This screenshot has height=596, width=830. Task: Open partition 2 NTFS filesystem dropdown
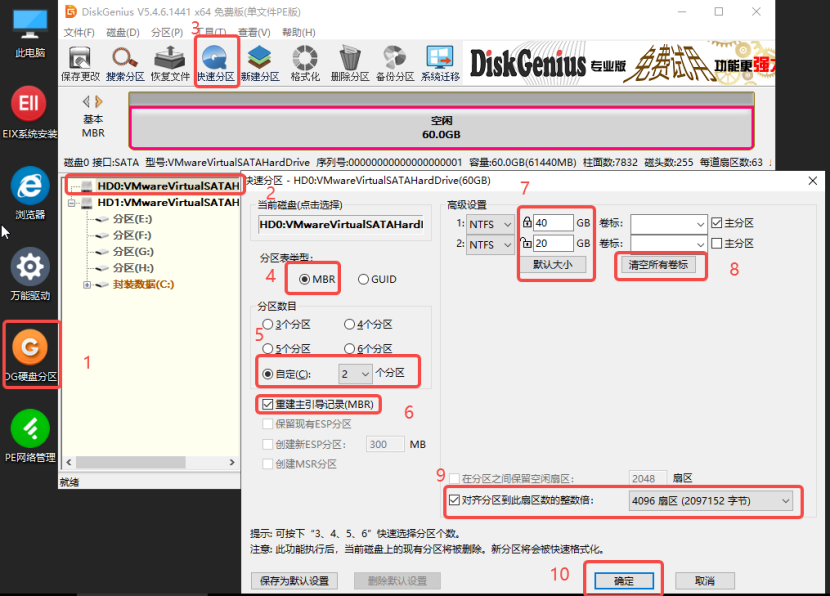click(x=490, y=245)
